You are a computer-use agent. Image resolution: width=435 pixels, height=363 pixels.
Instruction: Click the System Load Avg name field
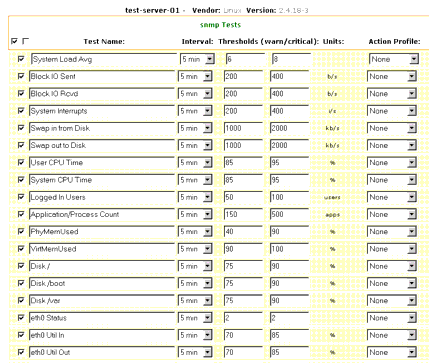[104, 59]
